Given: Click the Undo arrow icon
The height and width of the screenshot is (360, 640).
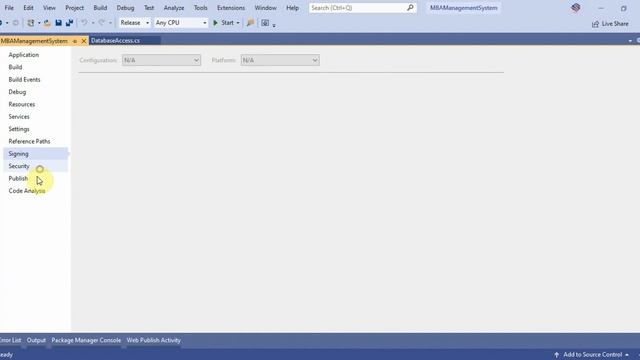Looking at the screenshot, I should tap(84, 23).
